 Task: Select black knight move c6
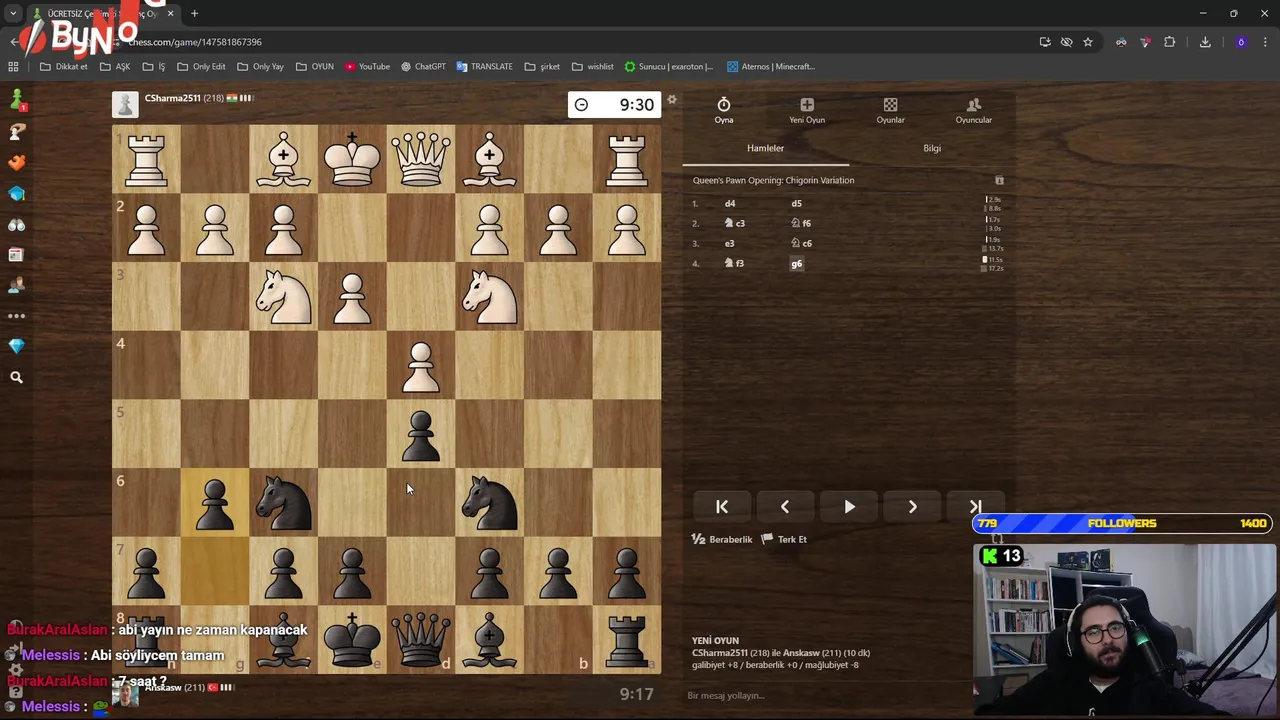pyautogui.click(x=801, y=243)
